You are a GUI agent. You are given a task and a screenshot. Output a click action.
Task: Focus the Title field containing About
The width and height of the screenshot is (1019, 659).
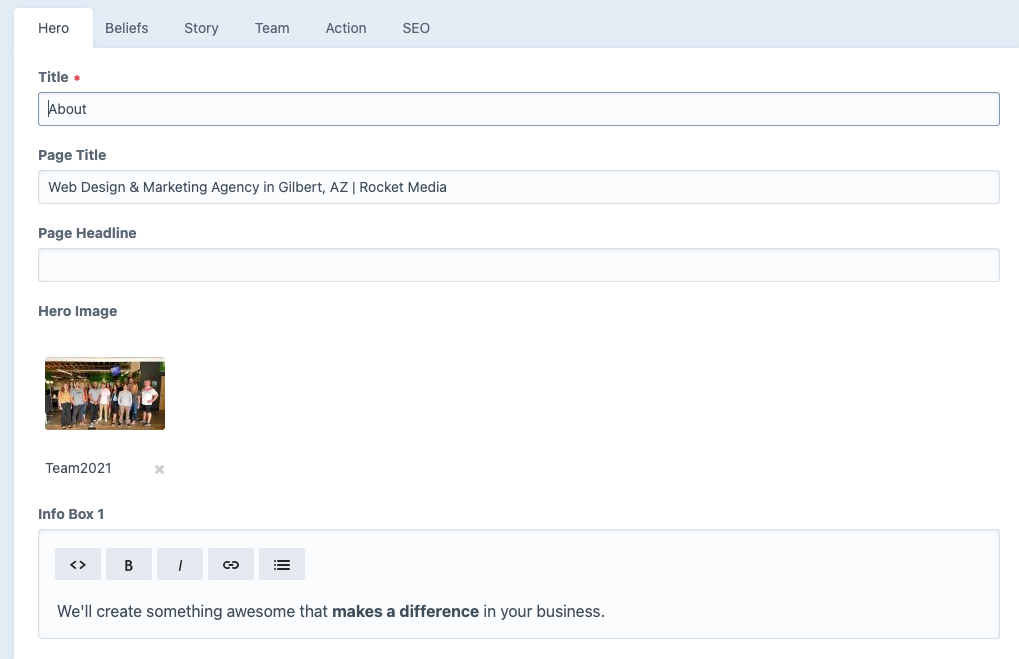tap(518, 109)
